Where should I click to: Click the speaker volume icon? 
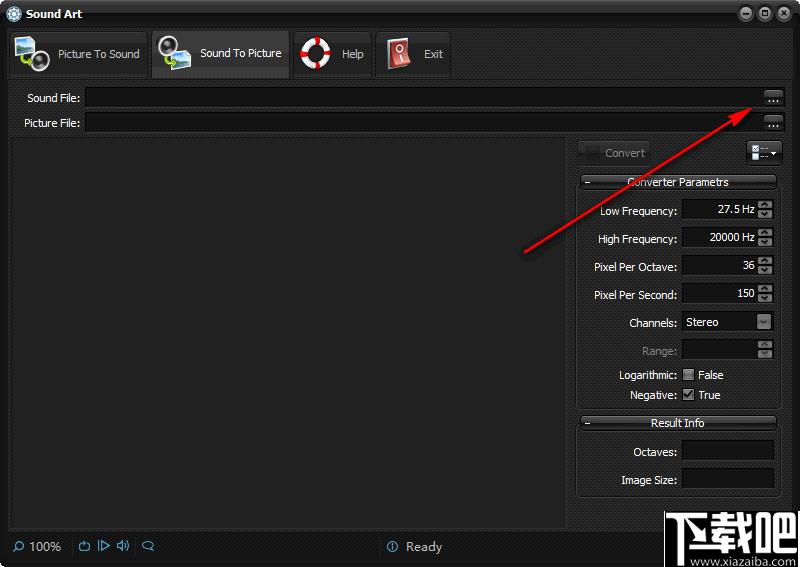click(x=122, y=546)
